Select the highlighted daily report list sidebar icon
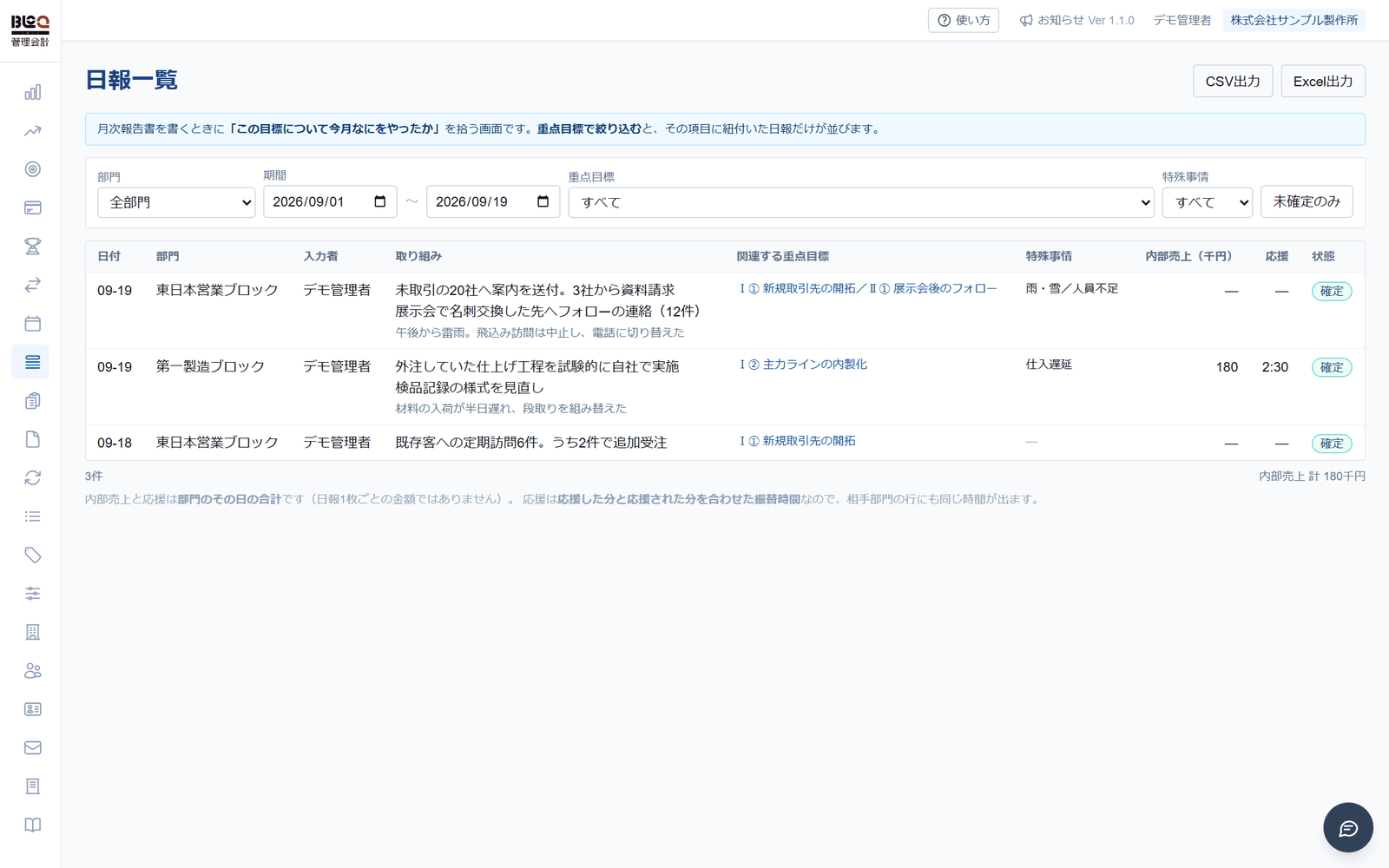Viewport: 1389px width, 868px height. pyautogui.click(x=32, y=362)
